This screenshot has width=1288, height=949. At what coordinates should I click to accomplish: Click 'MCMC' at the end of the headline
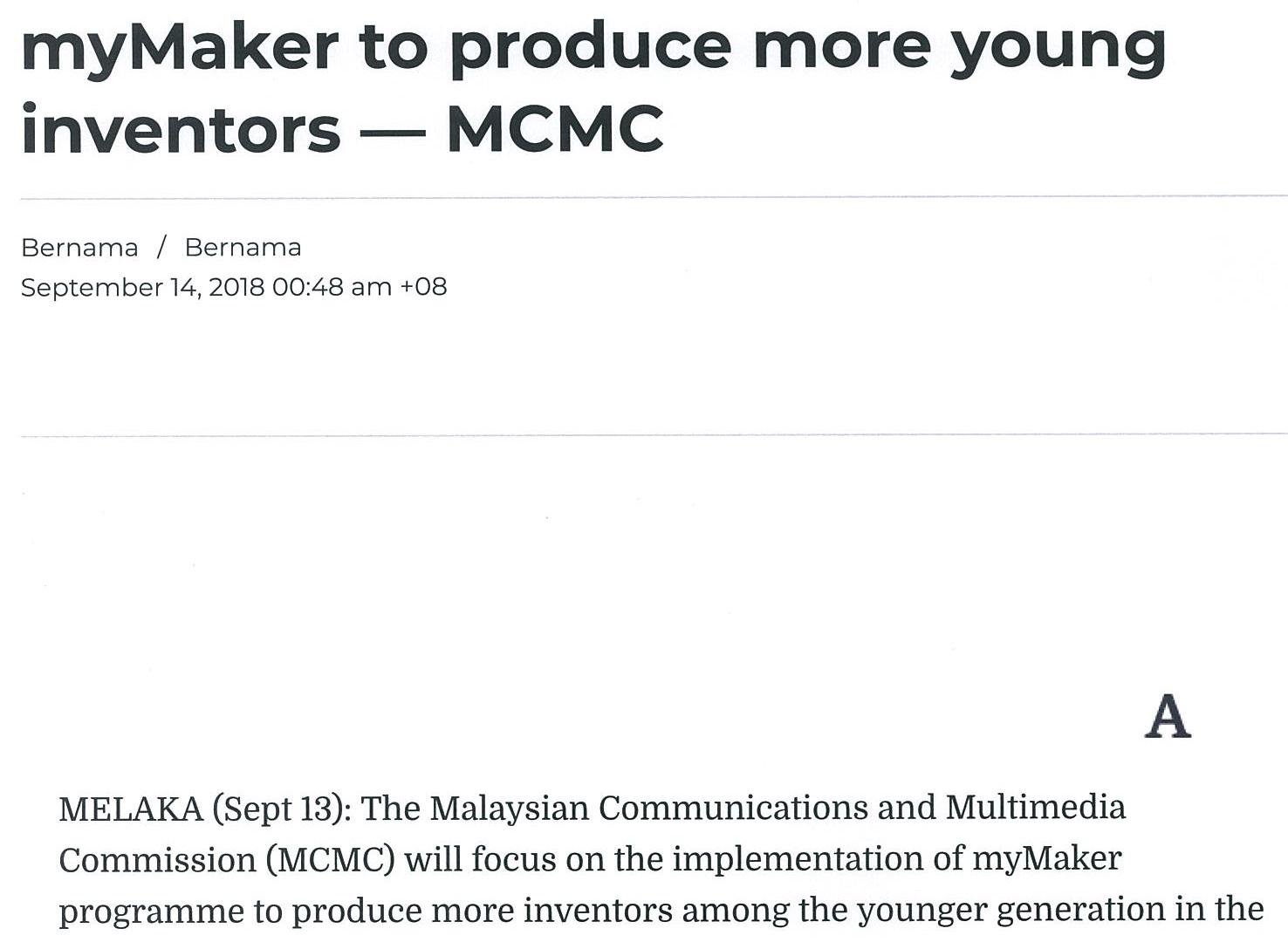[555, 130]
